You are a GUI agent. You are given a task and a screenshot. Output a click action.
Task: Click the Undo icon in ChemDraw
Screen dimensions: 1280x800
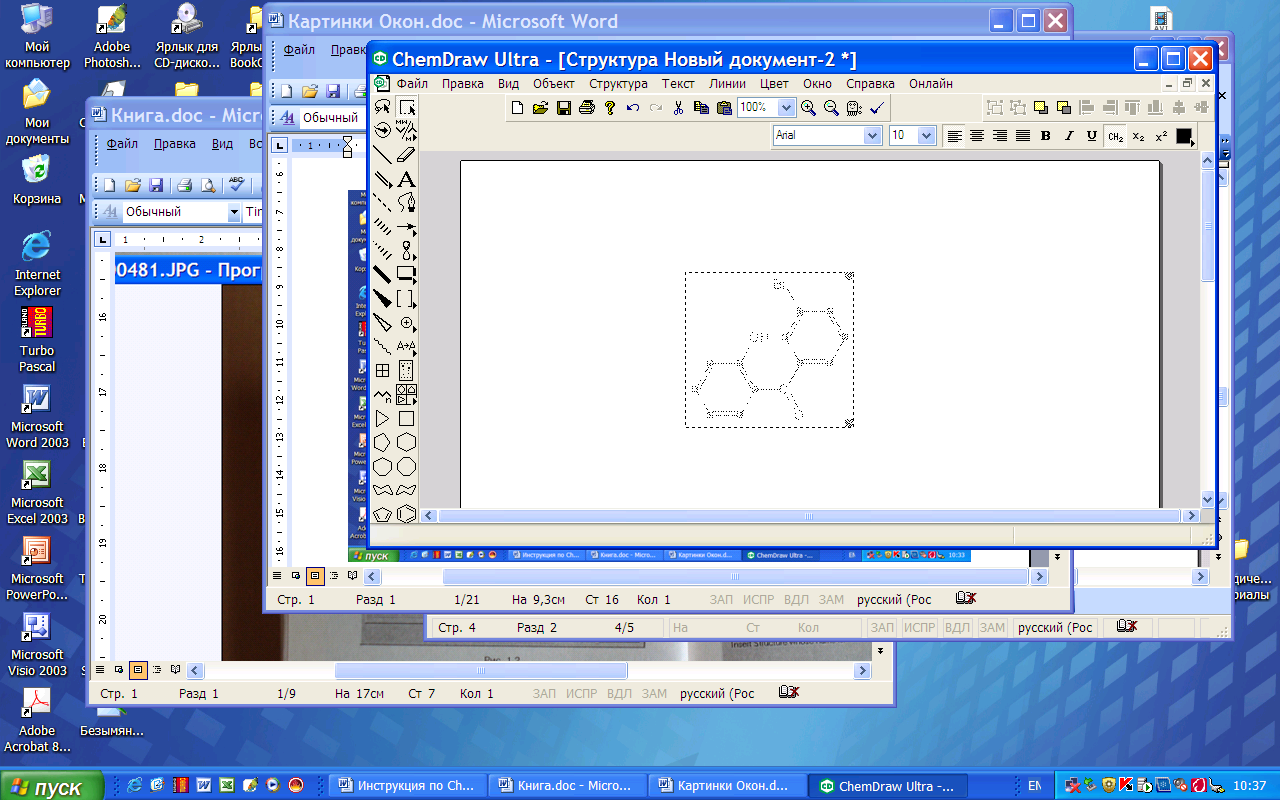(633, 108)
